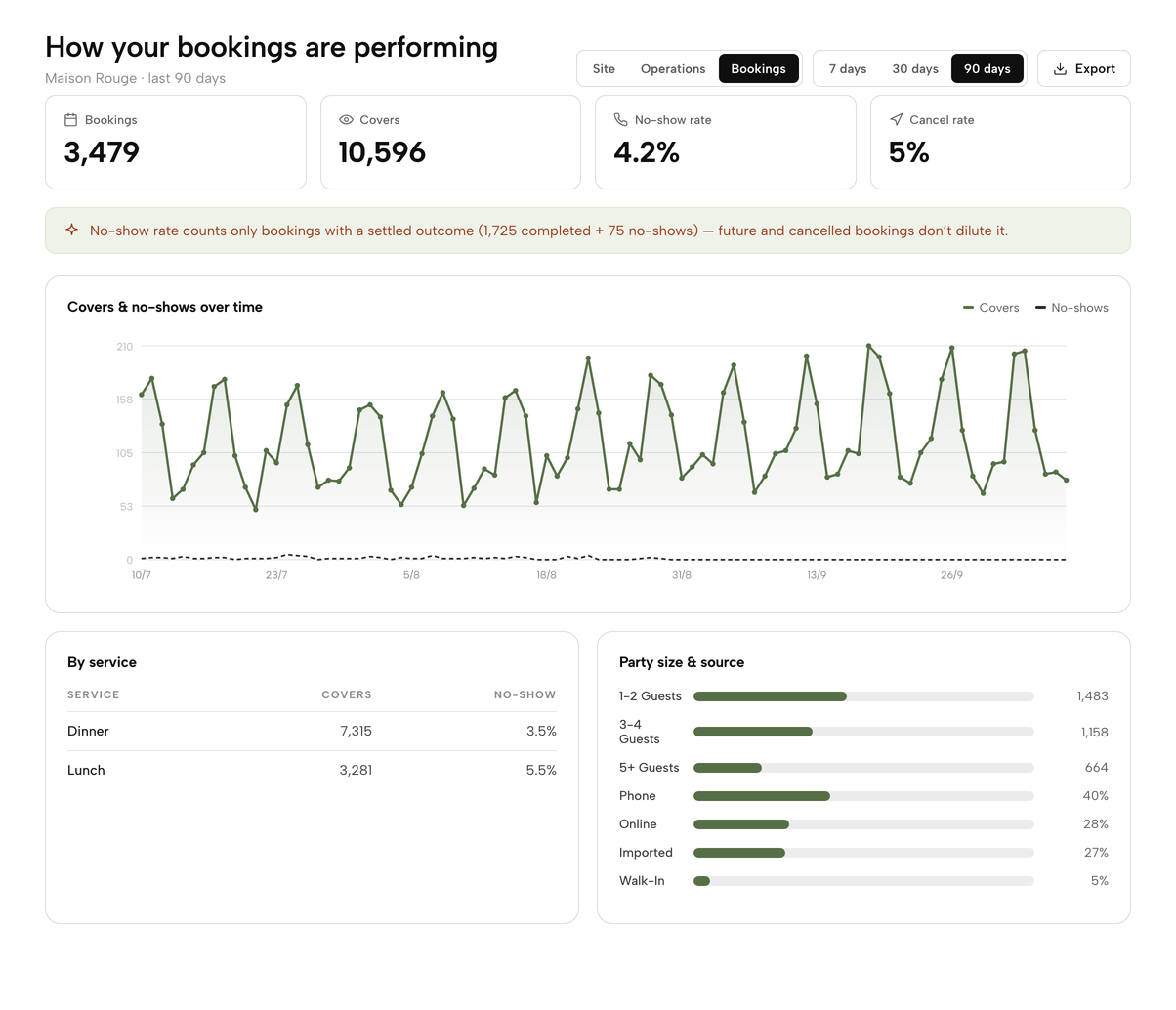Click the Maison Rouge · last 90 days subtitle
The height and width of the screenshot is (1010, 1176).
coord(135,78)
